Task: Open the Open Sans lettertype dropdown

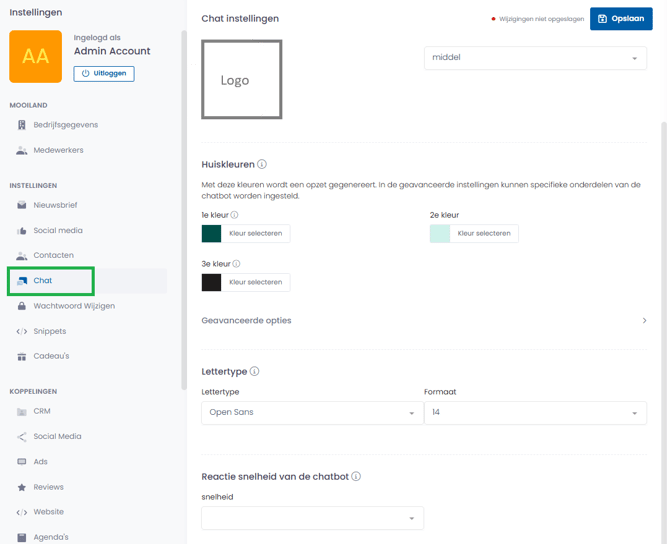Action: [x=312, y=413]
